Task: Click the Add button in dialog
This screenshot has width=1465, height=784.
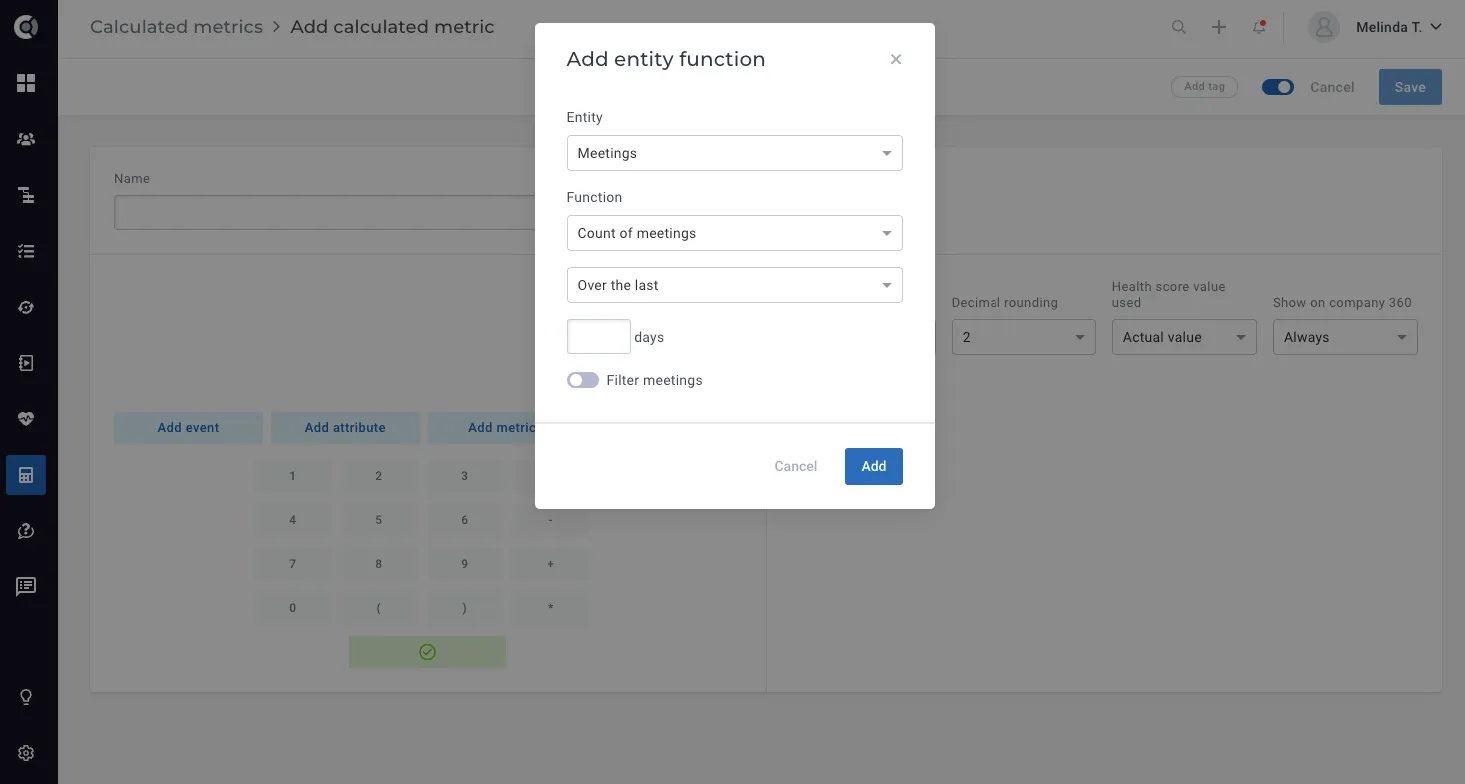Action: click(x=874, y=466)
